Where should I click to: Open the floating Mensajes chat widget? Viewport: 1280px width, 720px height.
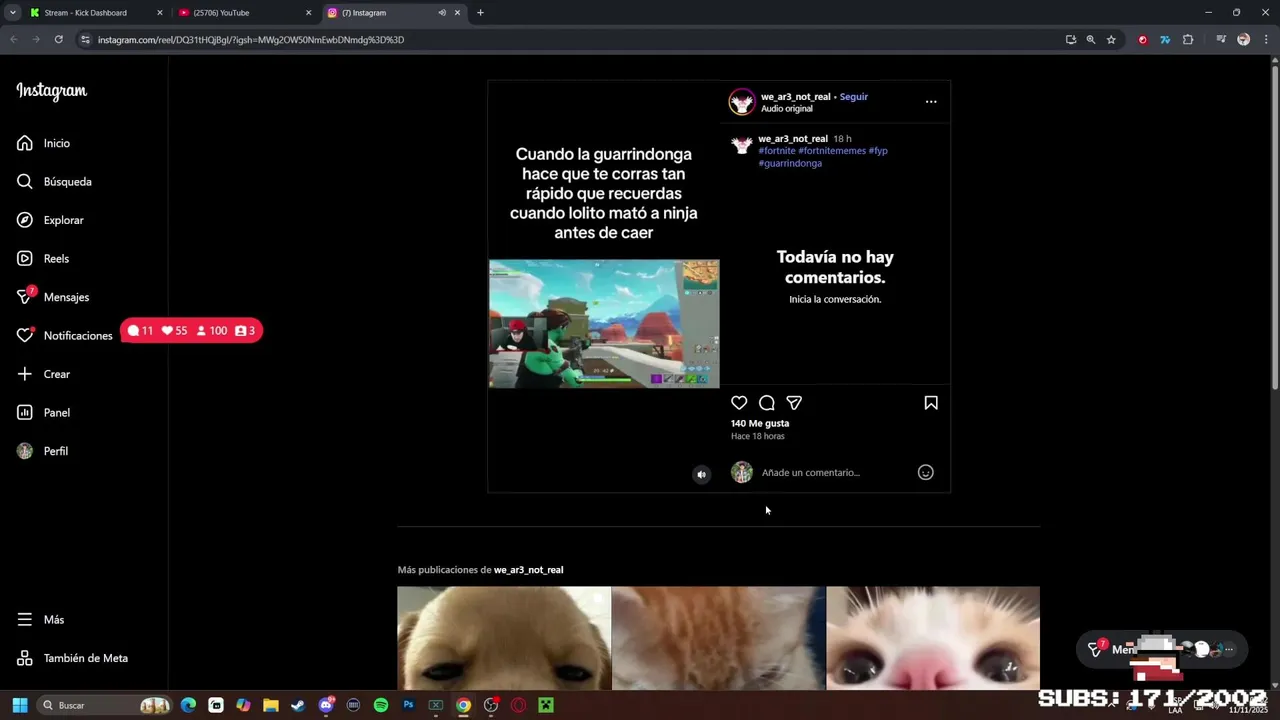[1162, 649]
